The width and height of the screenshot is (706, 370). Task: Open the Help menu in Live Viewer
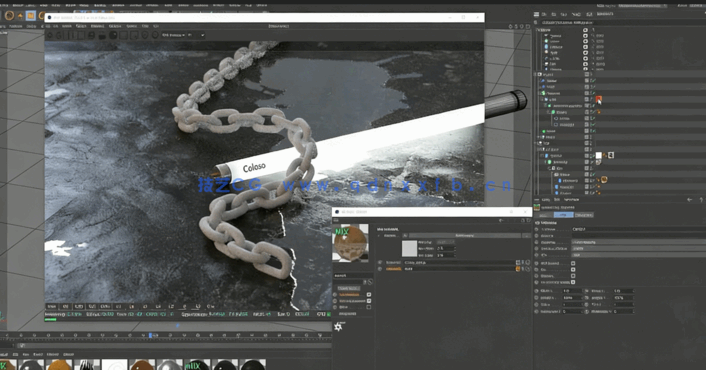click(145, 27)
